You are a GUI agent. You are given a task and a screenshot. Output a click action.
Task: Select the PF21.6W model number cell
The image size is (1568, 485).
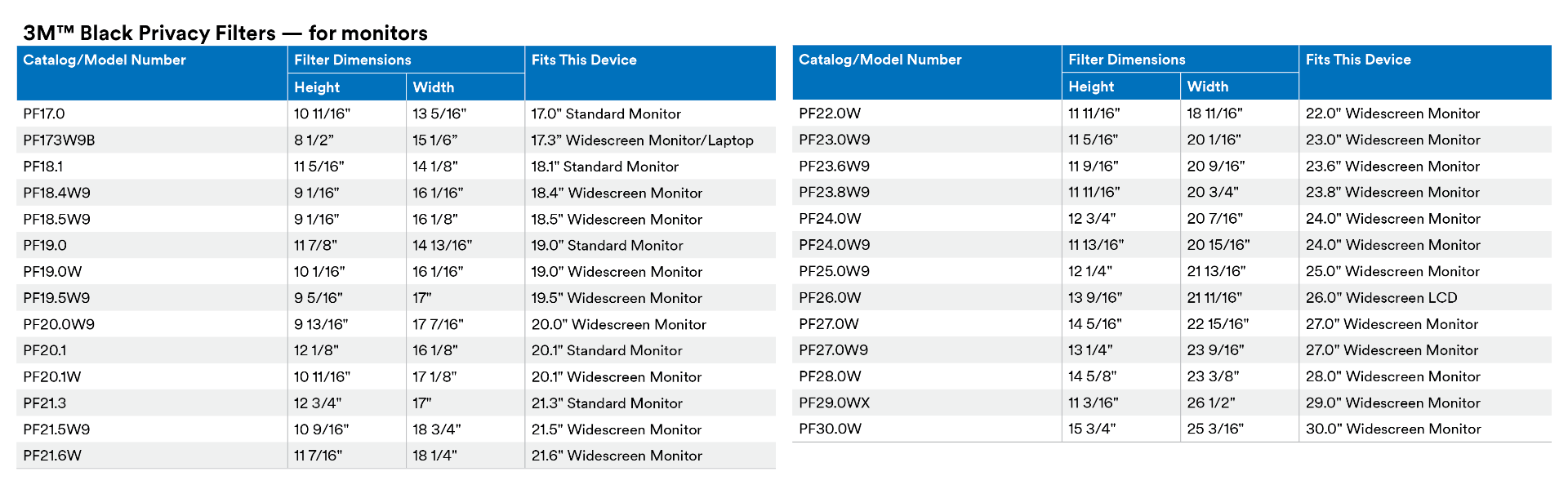click(x=52, y=456)
